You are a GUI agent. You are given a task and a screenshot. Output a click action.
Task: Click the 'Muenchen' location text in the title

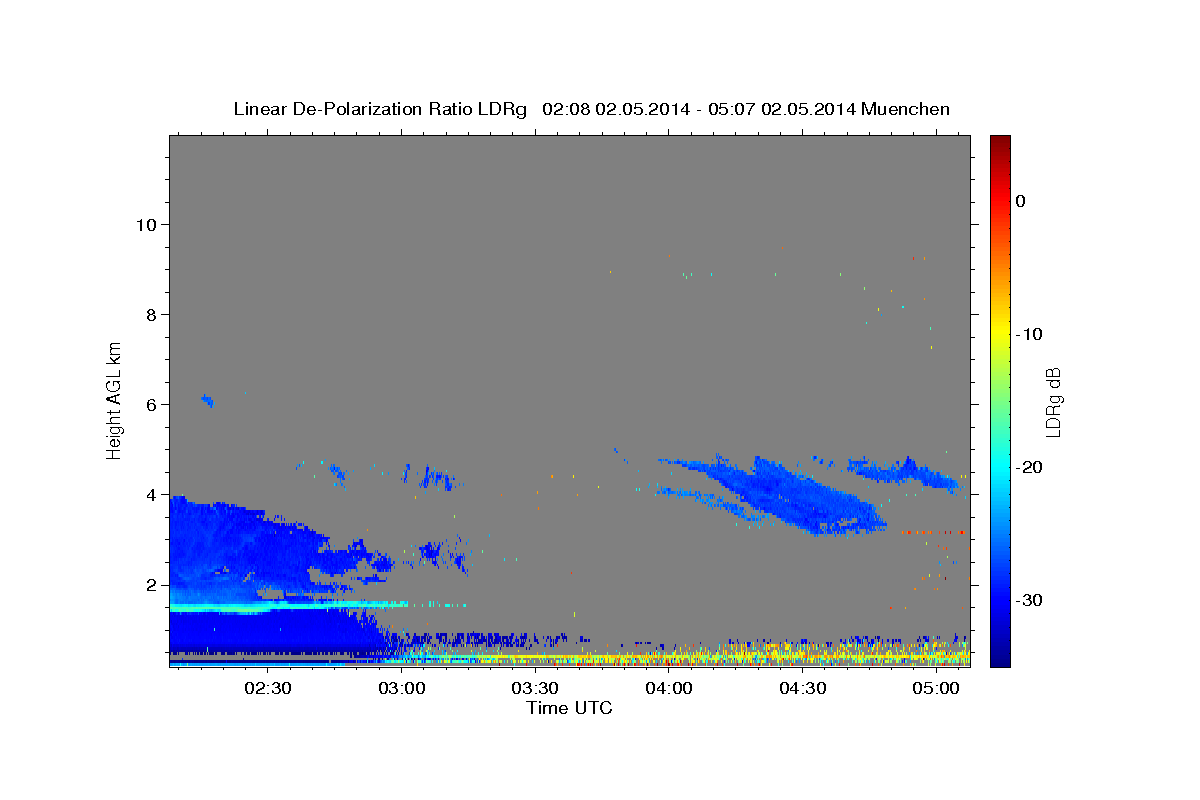pos(905,109)
